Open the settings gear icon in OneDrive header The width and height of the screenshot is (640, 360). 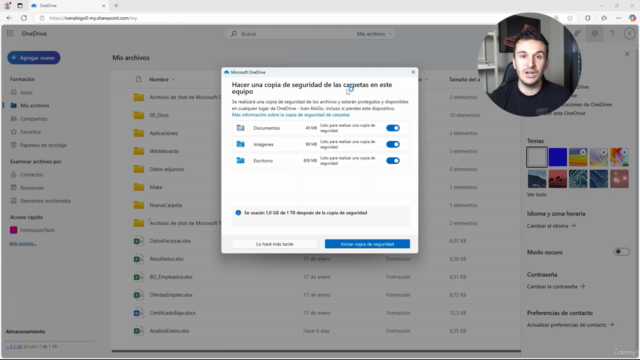click(x=595, y=33)
